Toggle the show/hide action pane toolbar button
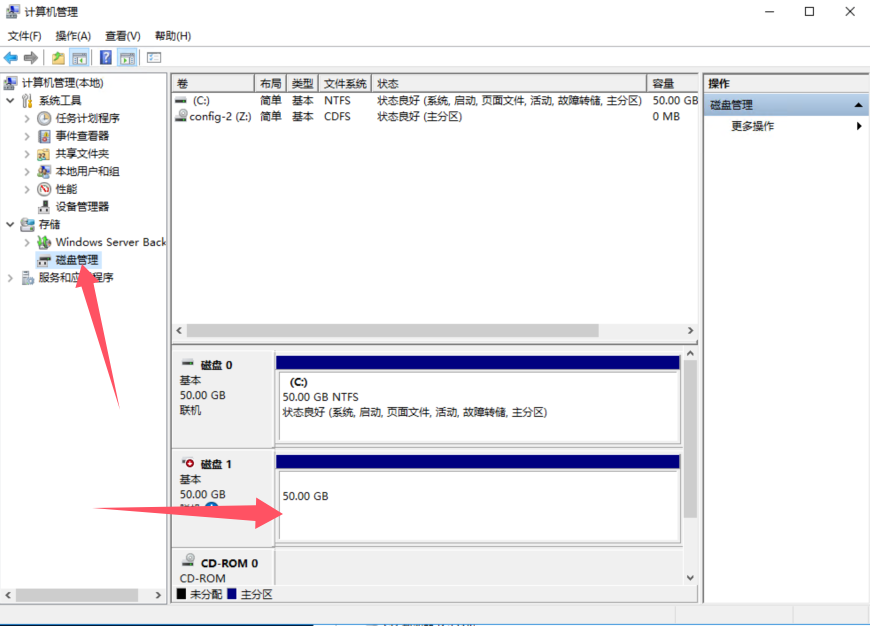The image size is (870, 626). tap(127, 57)
